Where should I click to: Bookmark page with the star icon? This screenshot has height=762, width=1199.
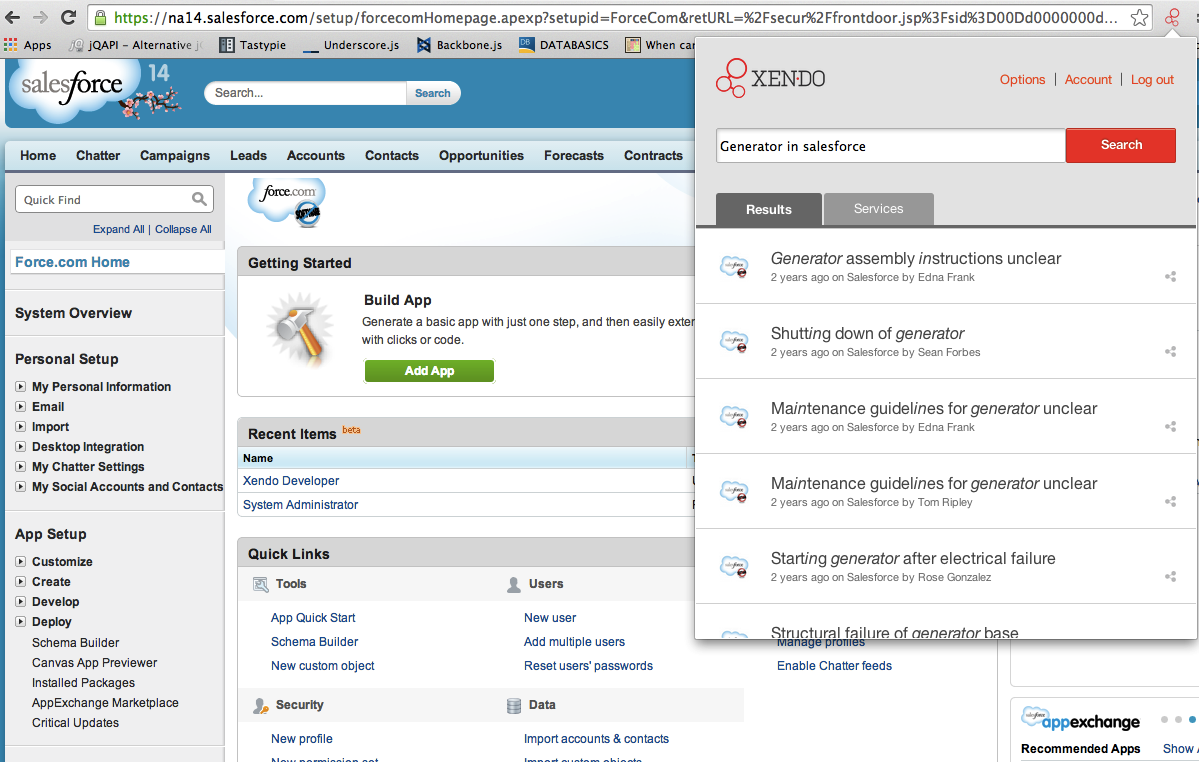[1139, 18]
